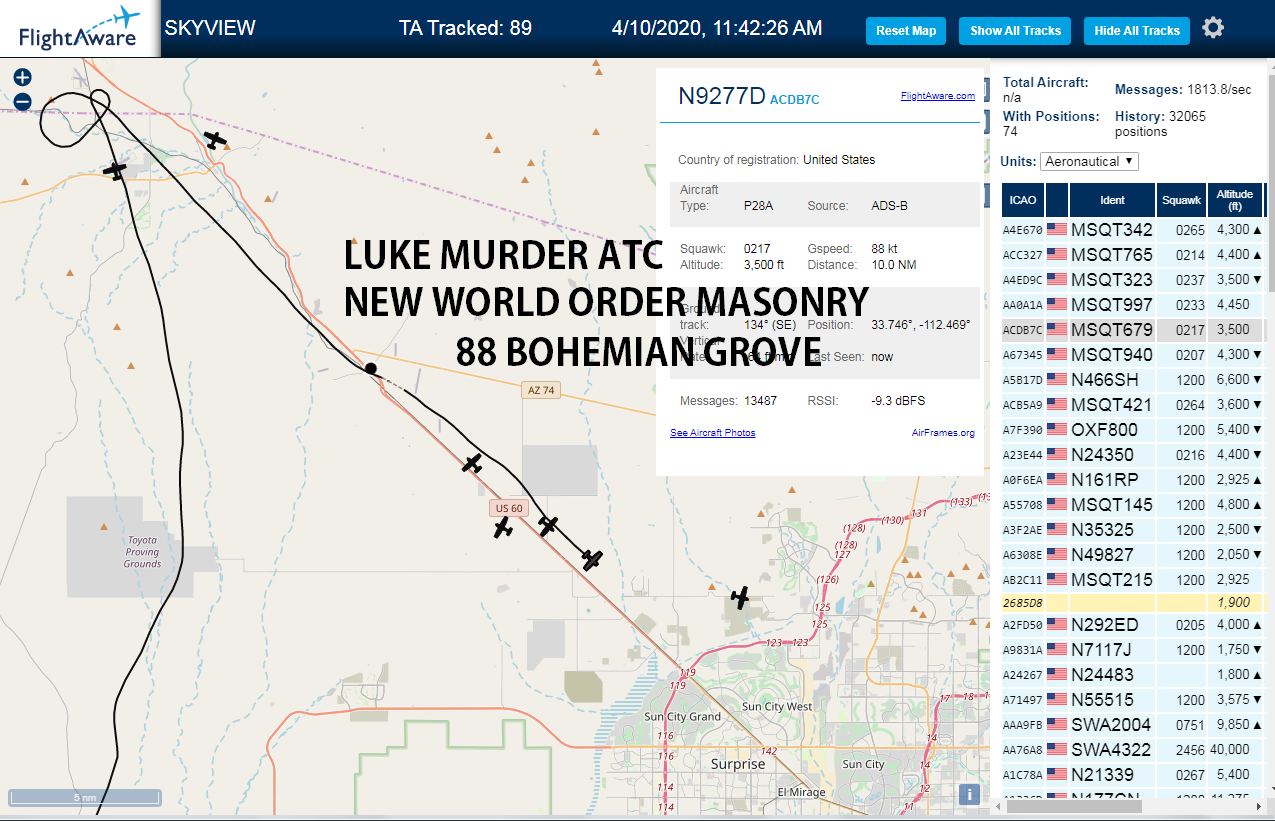Click Show All Tracks

click(1015, 31)
